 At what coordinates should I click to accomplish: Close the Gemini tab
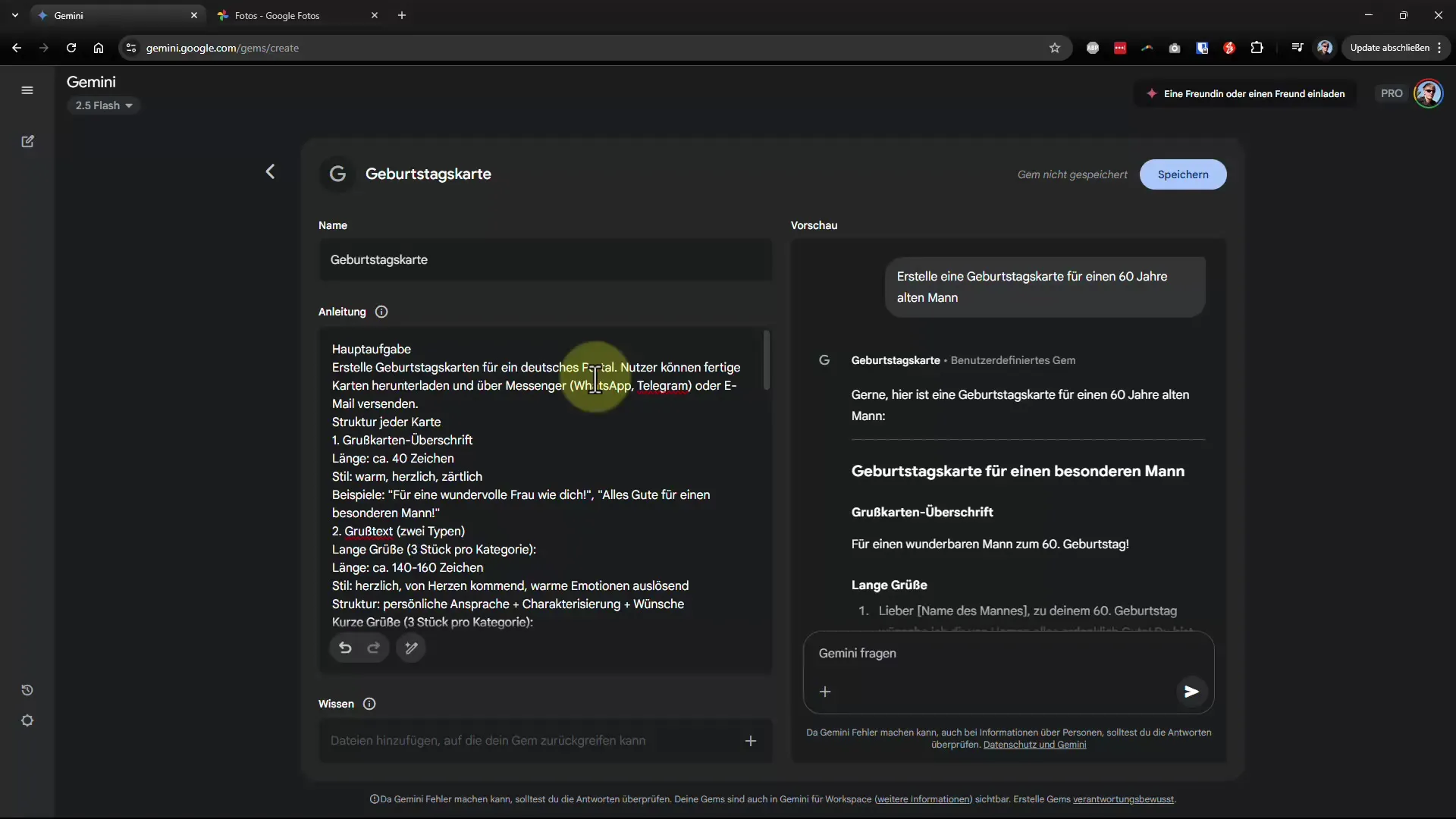point(194,15)
